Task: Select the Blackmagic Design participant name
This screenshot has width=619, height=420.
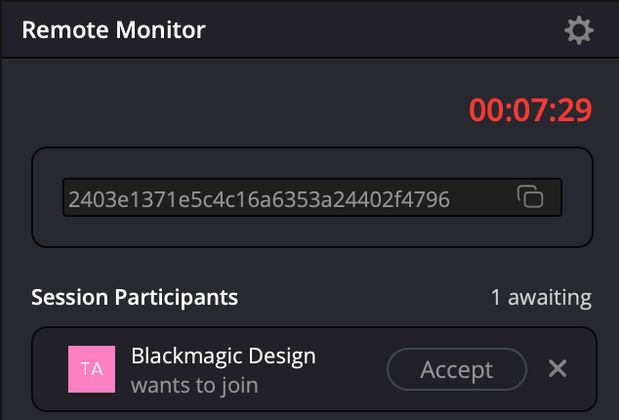Action: pos(223,356)
